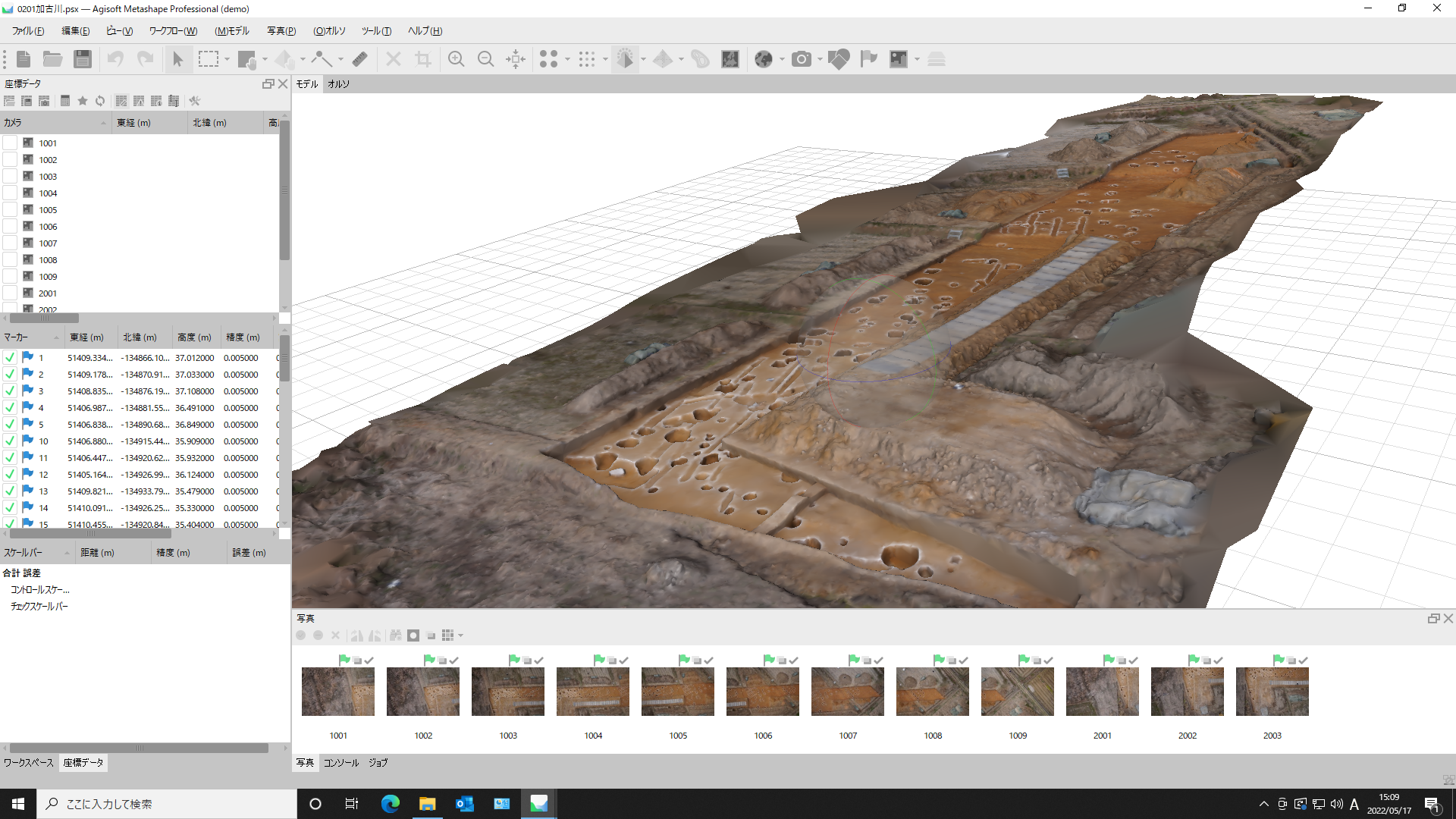Screen dimensions: 1456x819
Task: Open the ワークフロー(W) menu
Action: coord(173,31)
